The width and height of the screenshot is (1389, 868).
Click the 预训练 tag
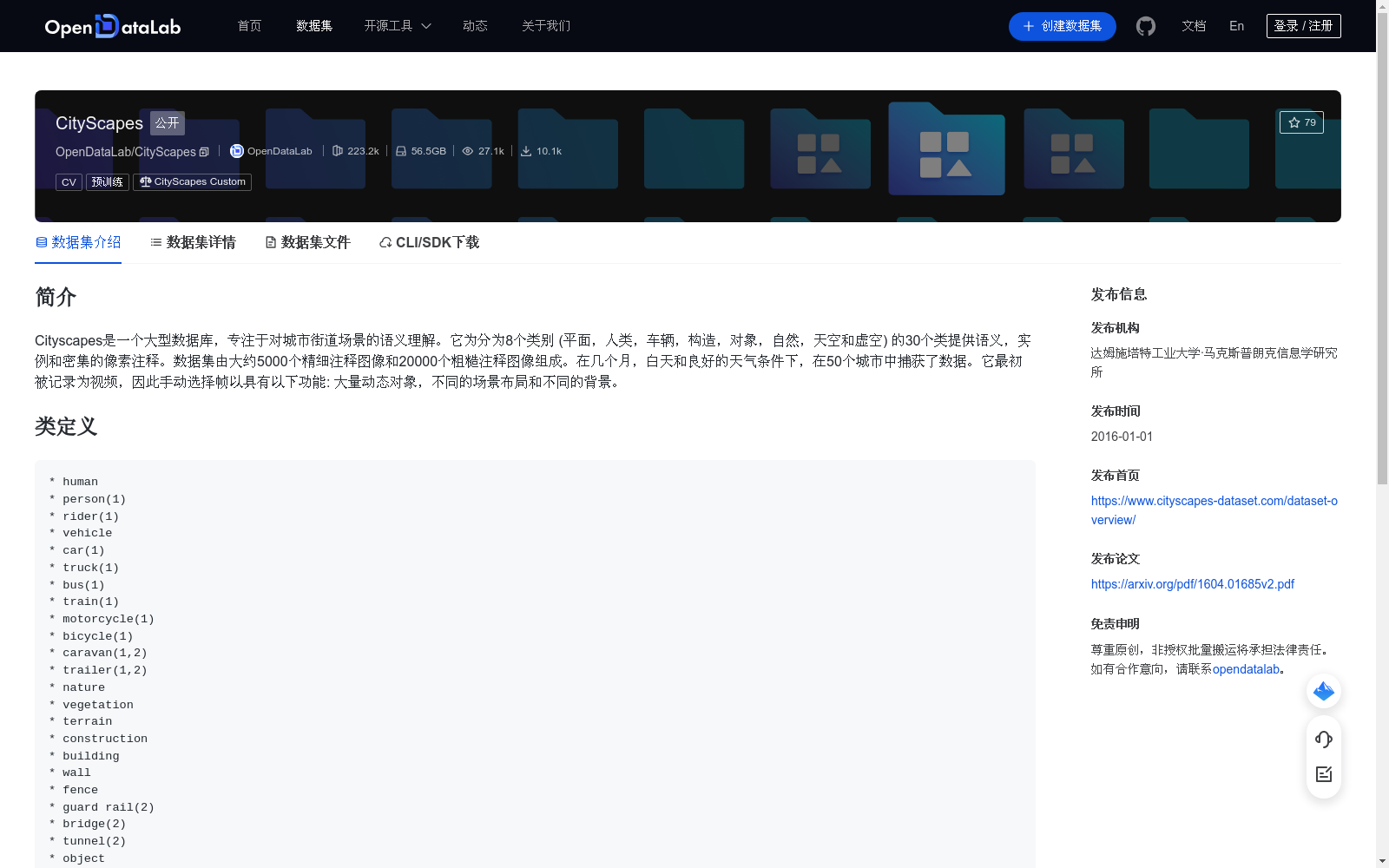pyautogui.click(x=108, y=182)
